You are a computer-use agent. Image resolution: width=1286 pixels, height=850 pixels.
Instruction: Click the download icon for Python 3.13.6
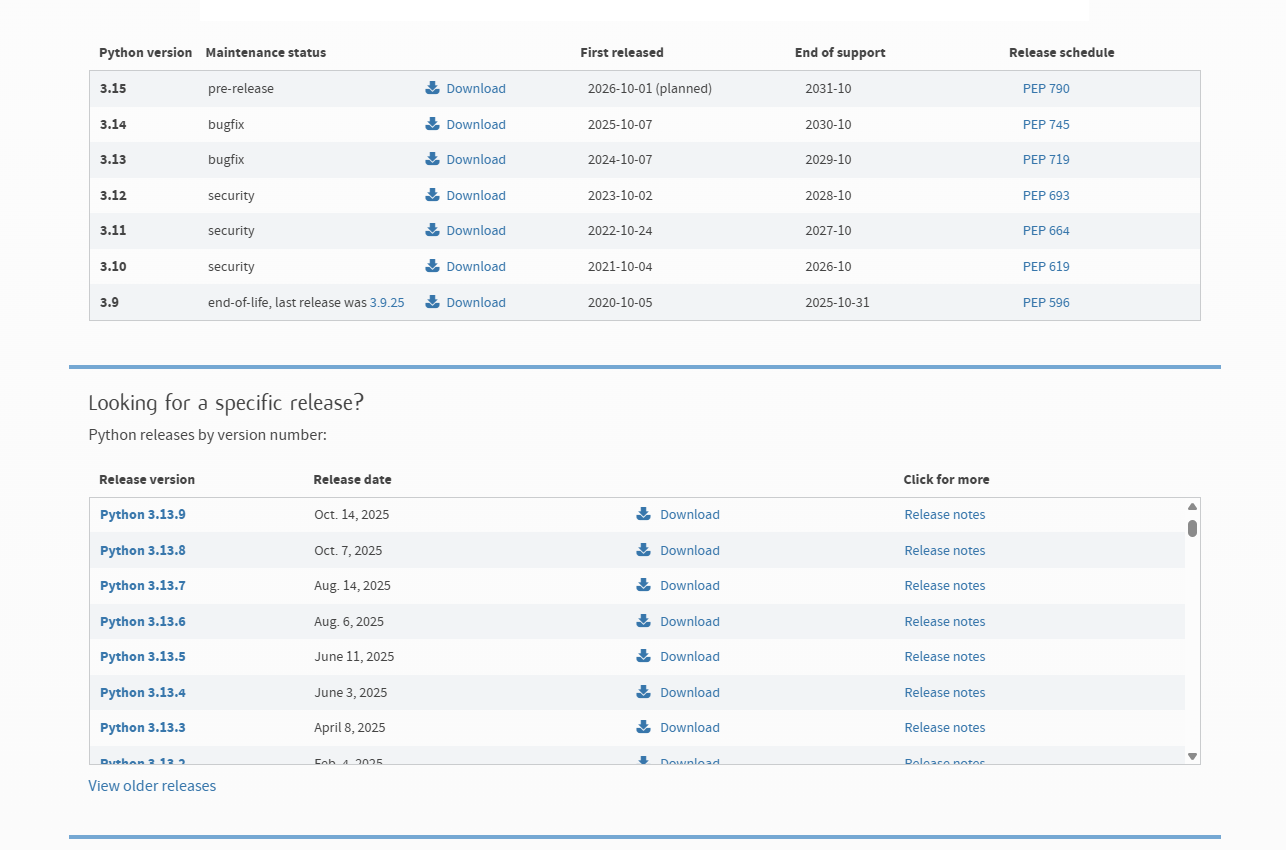[x=643, y=621]
